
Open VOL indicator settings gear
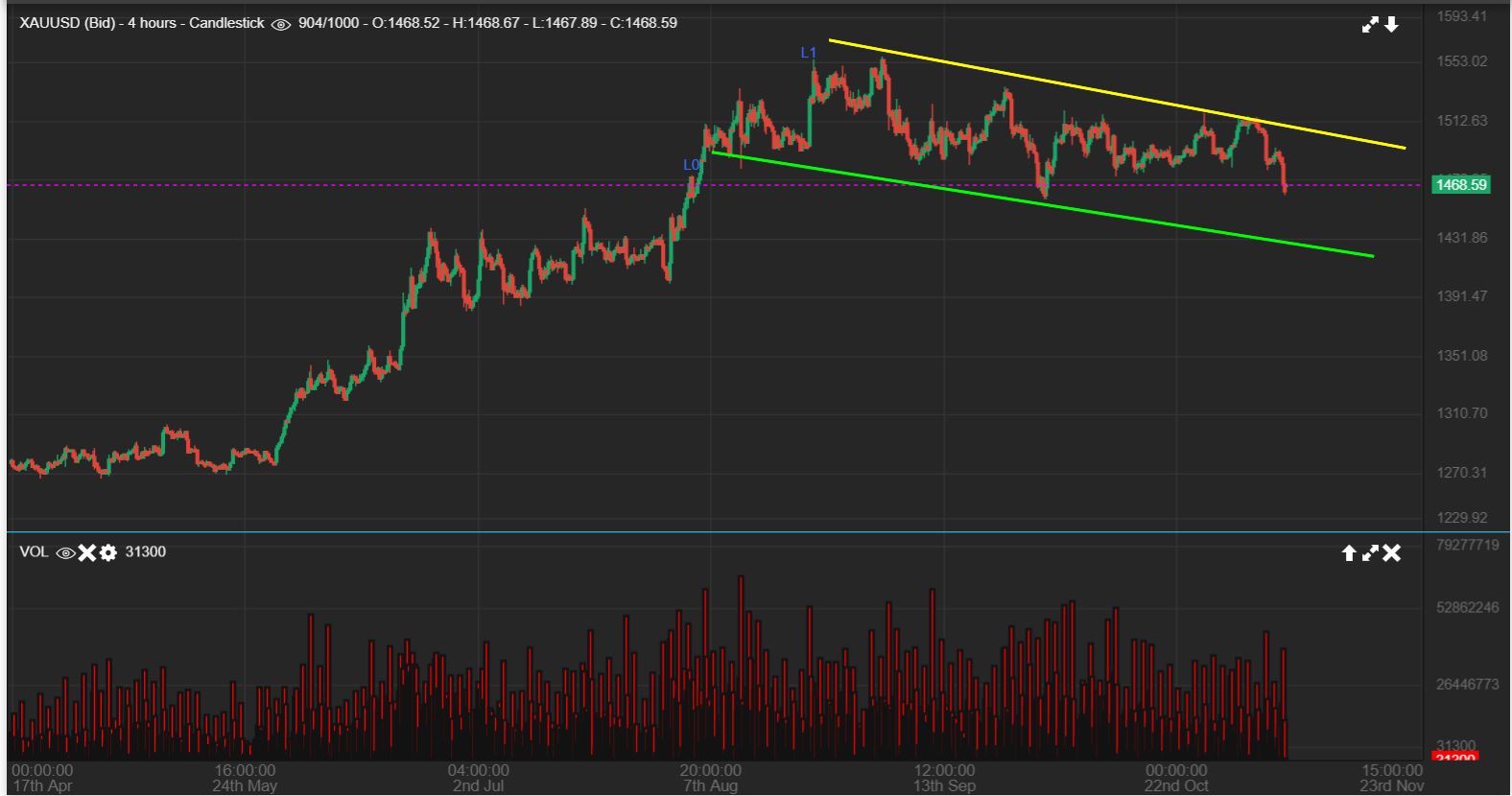click(107, 552)
